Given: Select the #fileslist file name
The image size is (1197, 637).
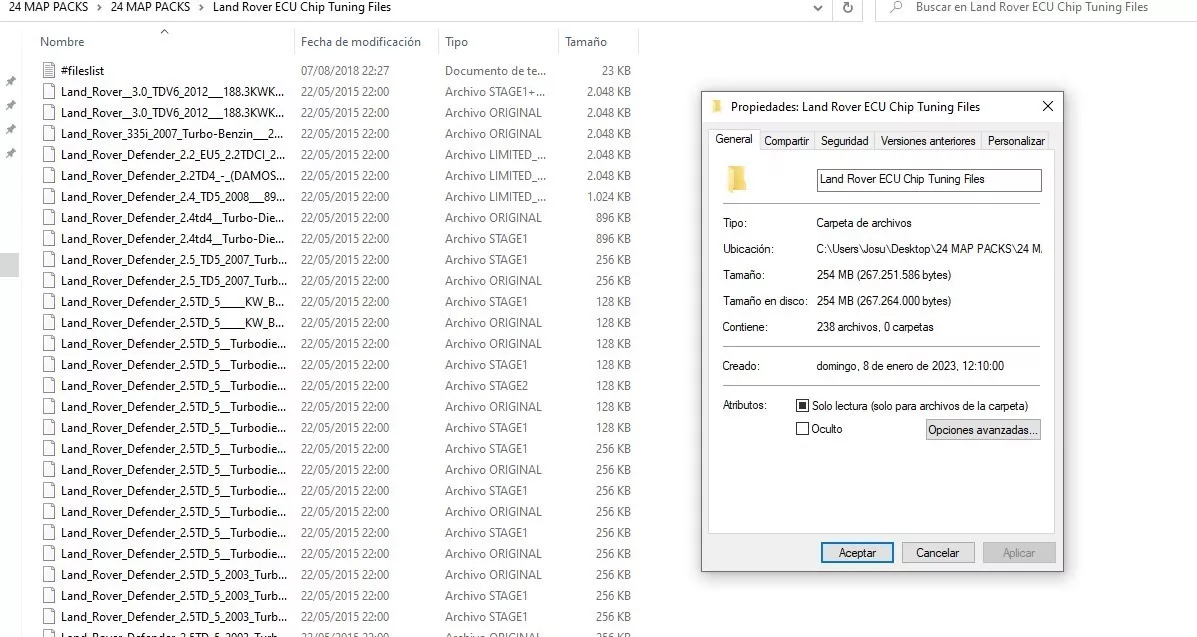Looking at the screenshot, I should 82,70.
